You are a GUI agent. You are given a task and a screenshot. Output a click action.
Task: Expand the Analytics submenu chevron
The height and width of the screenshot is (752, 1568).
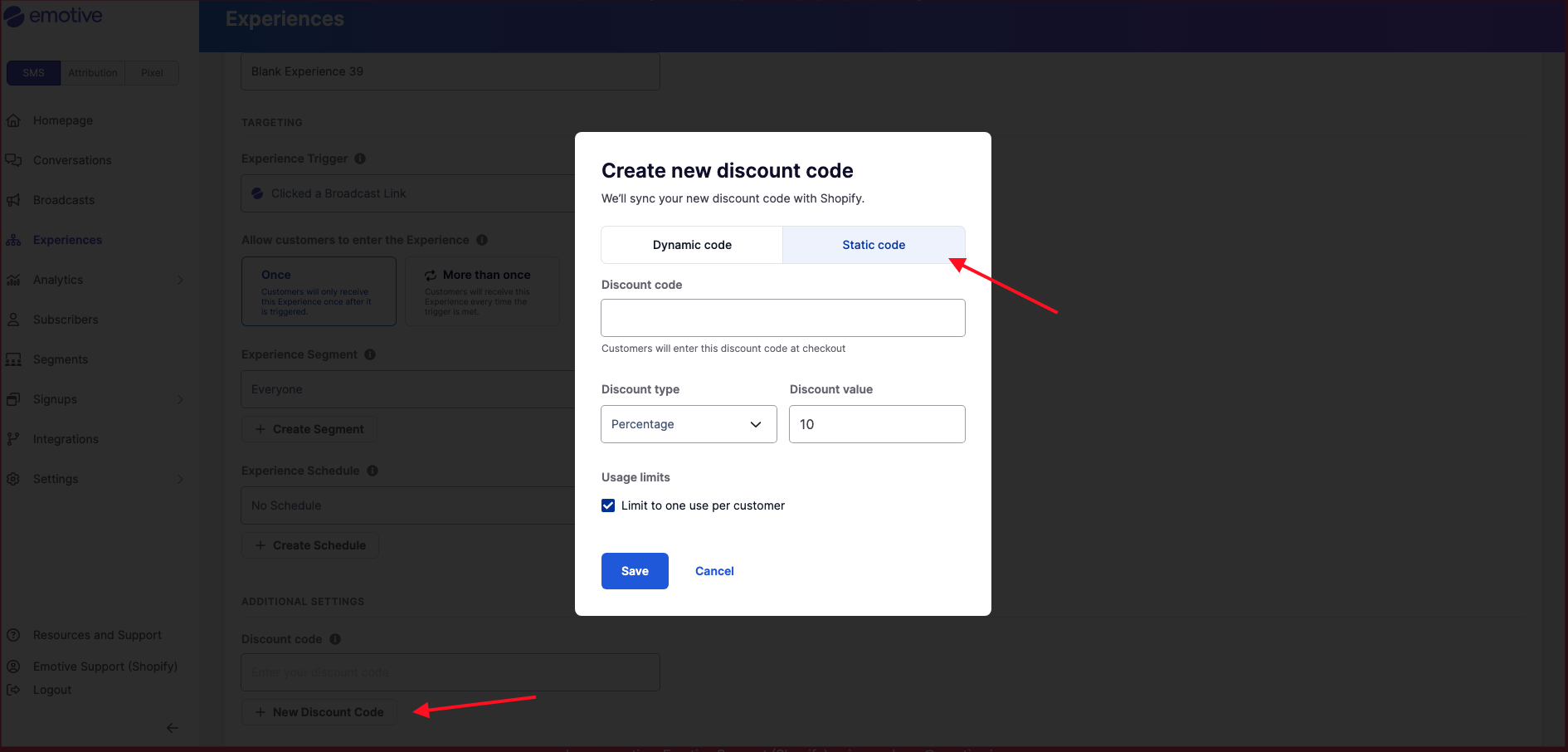[x=180, y=280]
